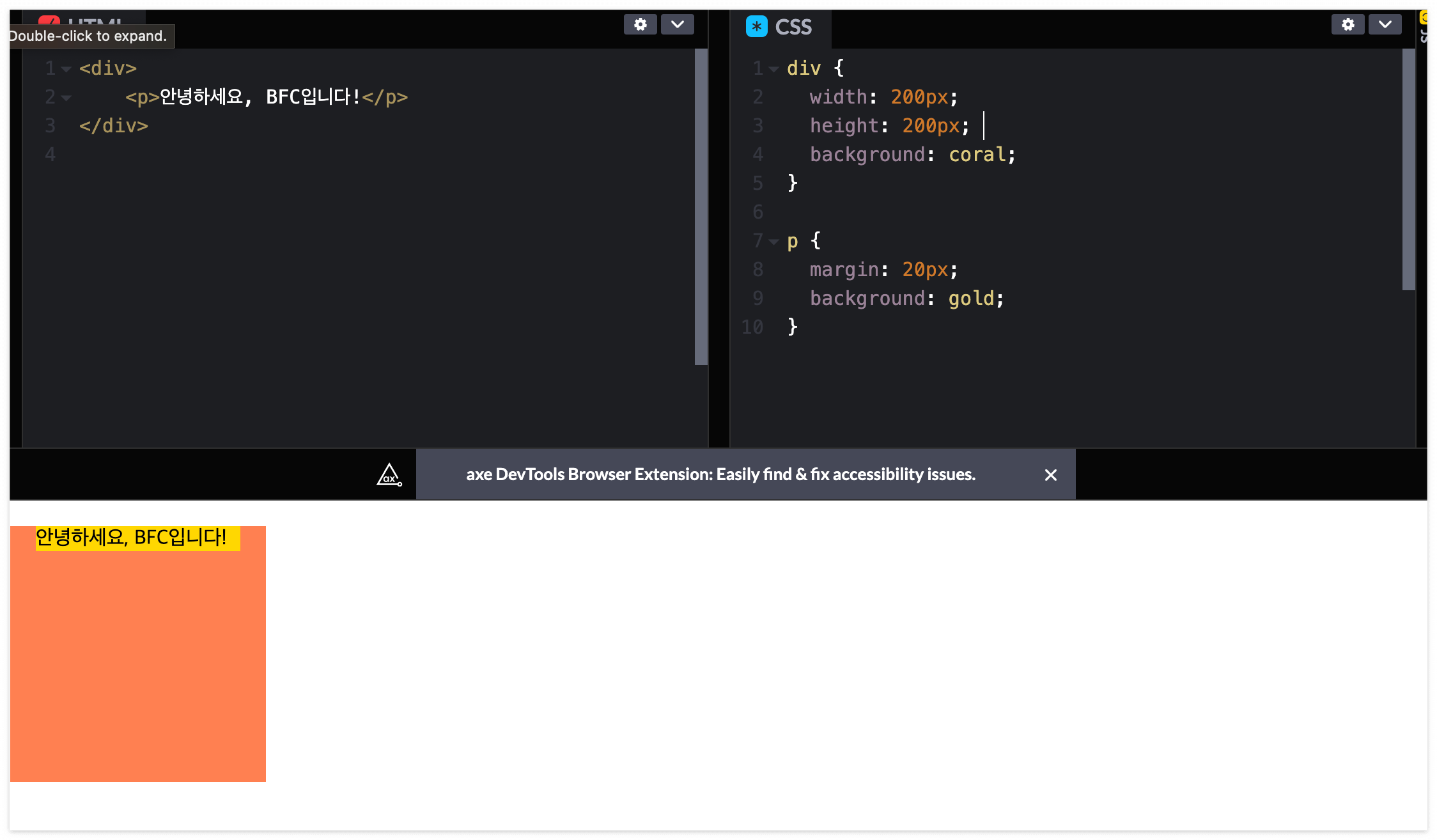Collapse the div tag on HTML line 1

click(66, 69)
